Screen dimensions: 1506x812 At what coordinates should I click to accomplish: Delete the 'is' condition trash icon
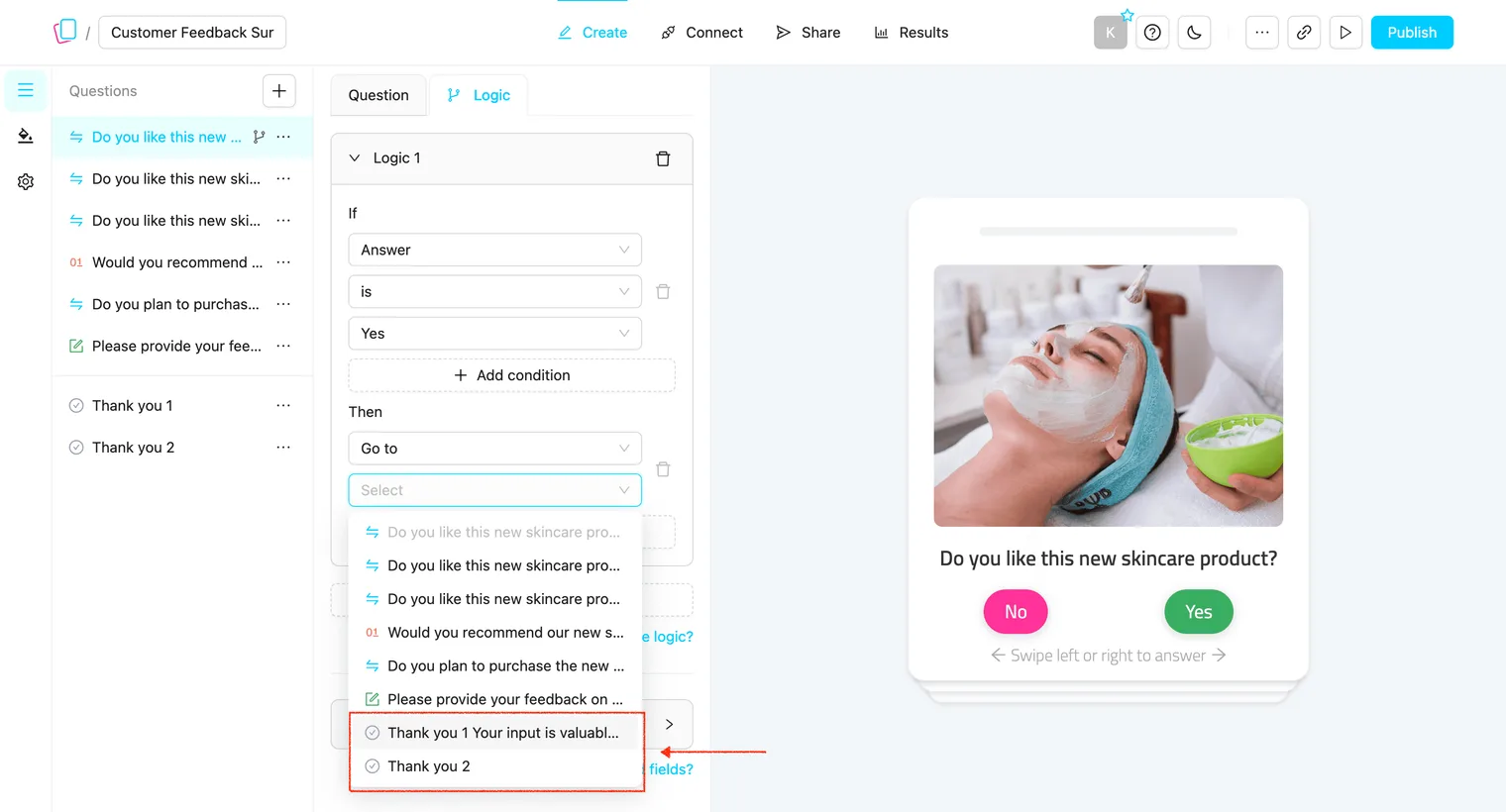pos(663,291)
